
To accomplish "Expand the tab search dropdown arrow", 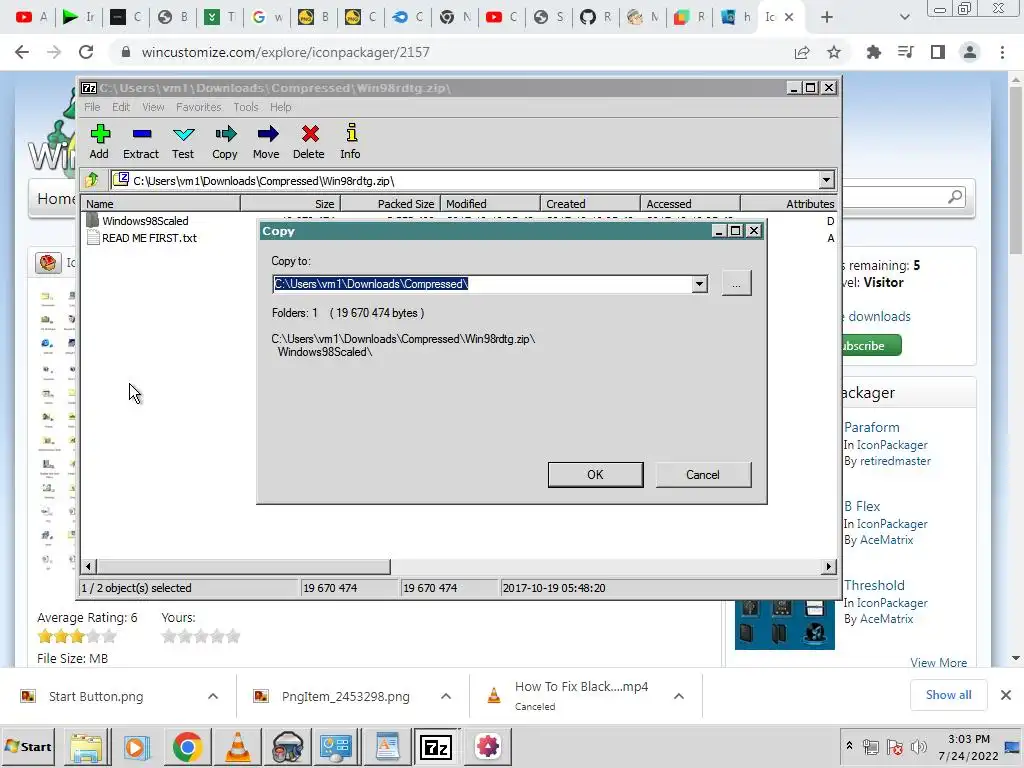I will click(x=904, y=17).
